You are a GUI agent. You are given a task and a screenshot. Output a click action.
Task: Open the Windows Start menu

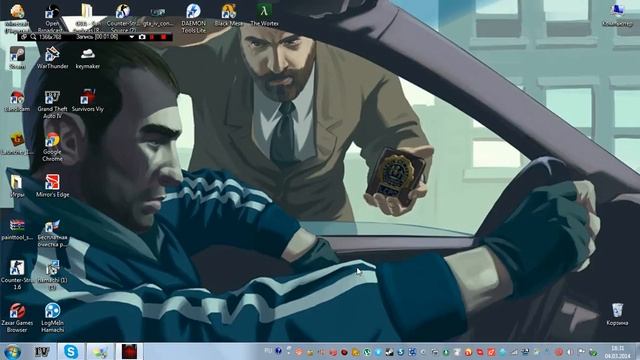[x=12, y=351]
